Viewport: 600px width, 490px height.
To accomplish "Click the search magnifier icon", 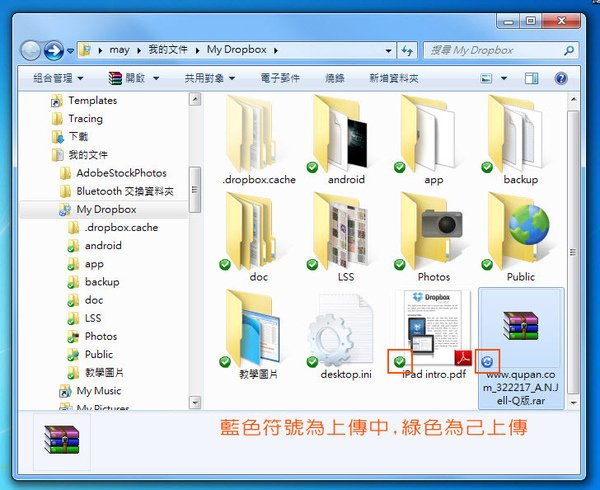I will tap(569, 50).
